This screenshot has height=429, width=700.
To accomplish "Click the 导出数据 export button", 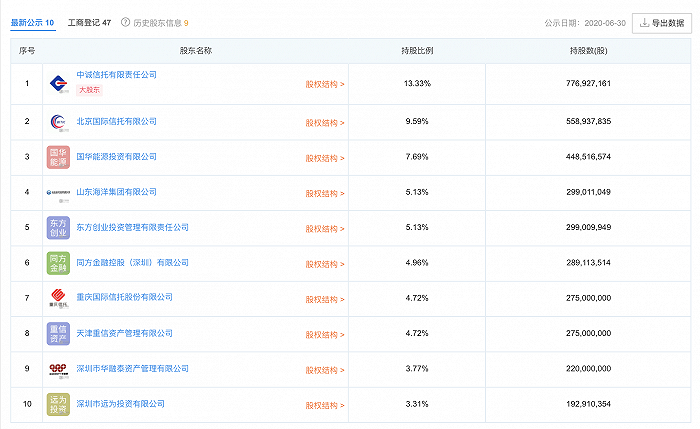I will pyautogui.click(x=662, y=23).
